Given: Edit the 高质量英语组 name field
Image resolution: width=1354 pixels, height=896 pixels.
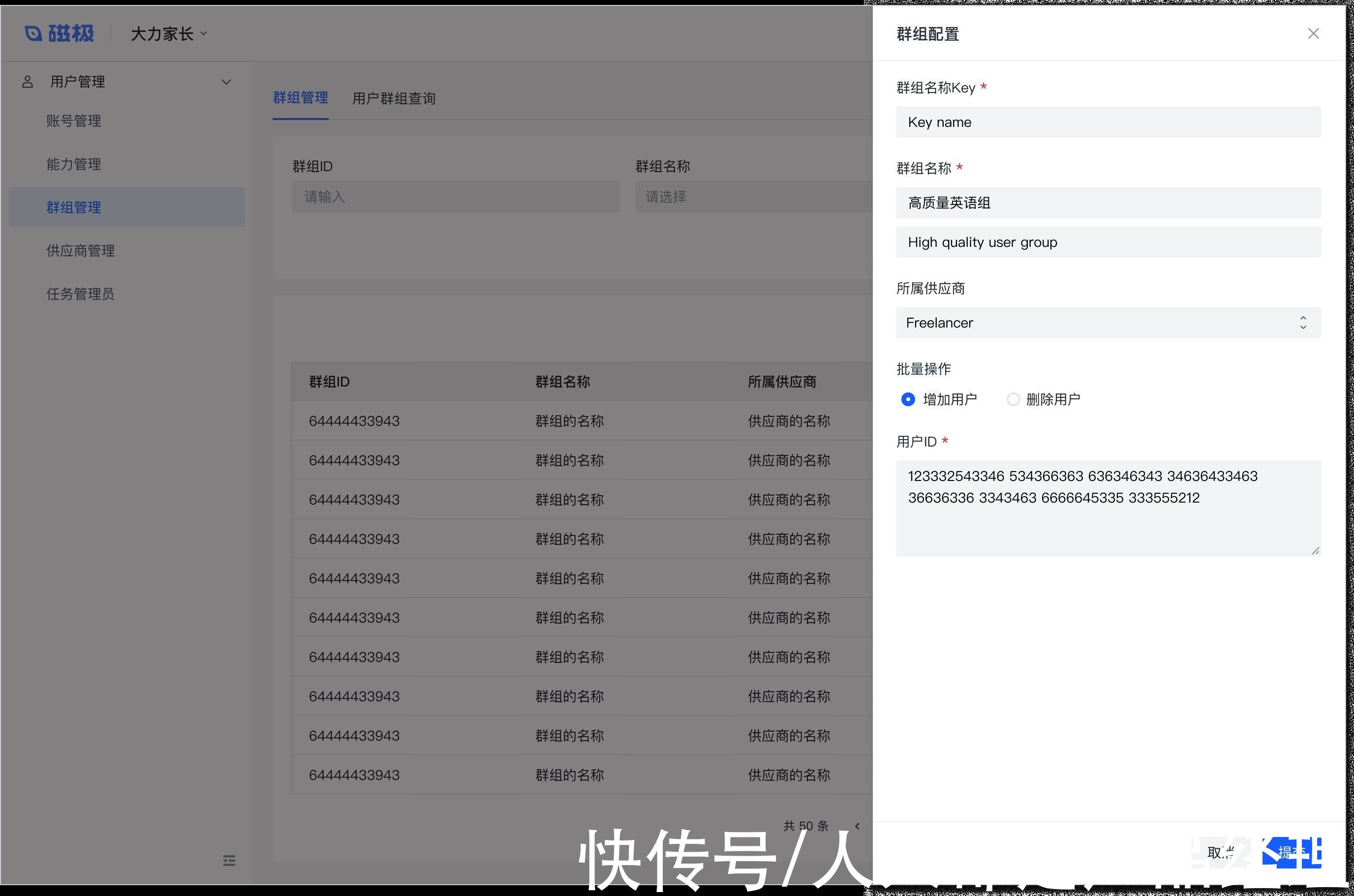Looking at the screenshot, I should 1108,202.
